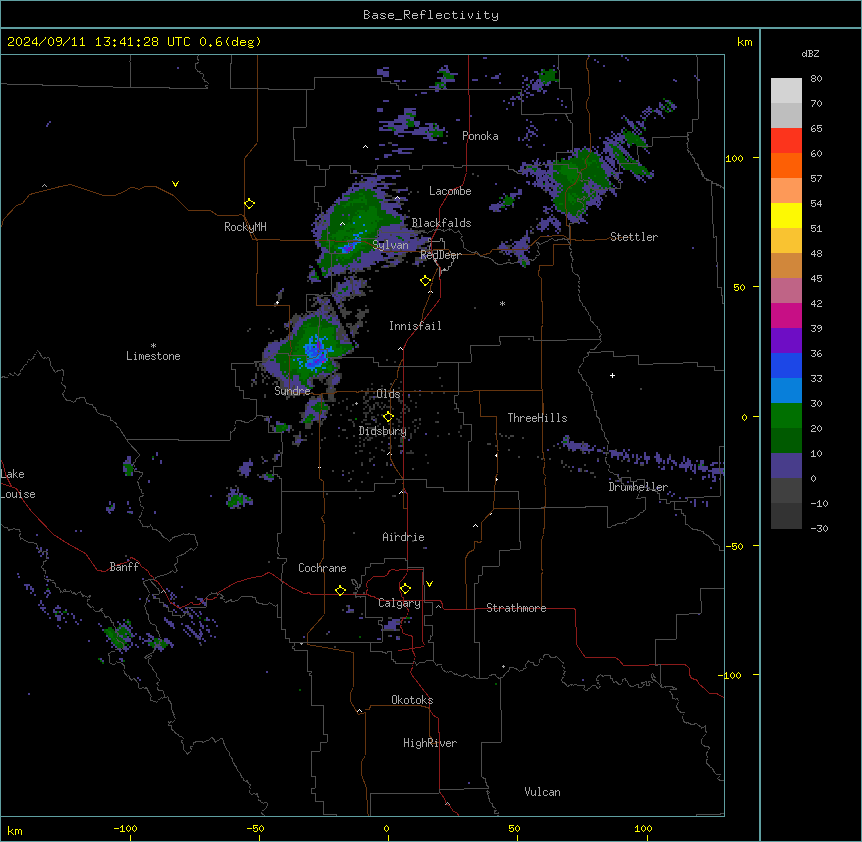
Task: Click the Sylvan label
Action: point(390,245)
